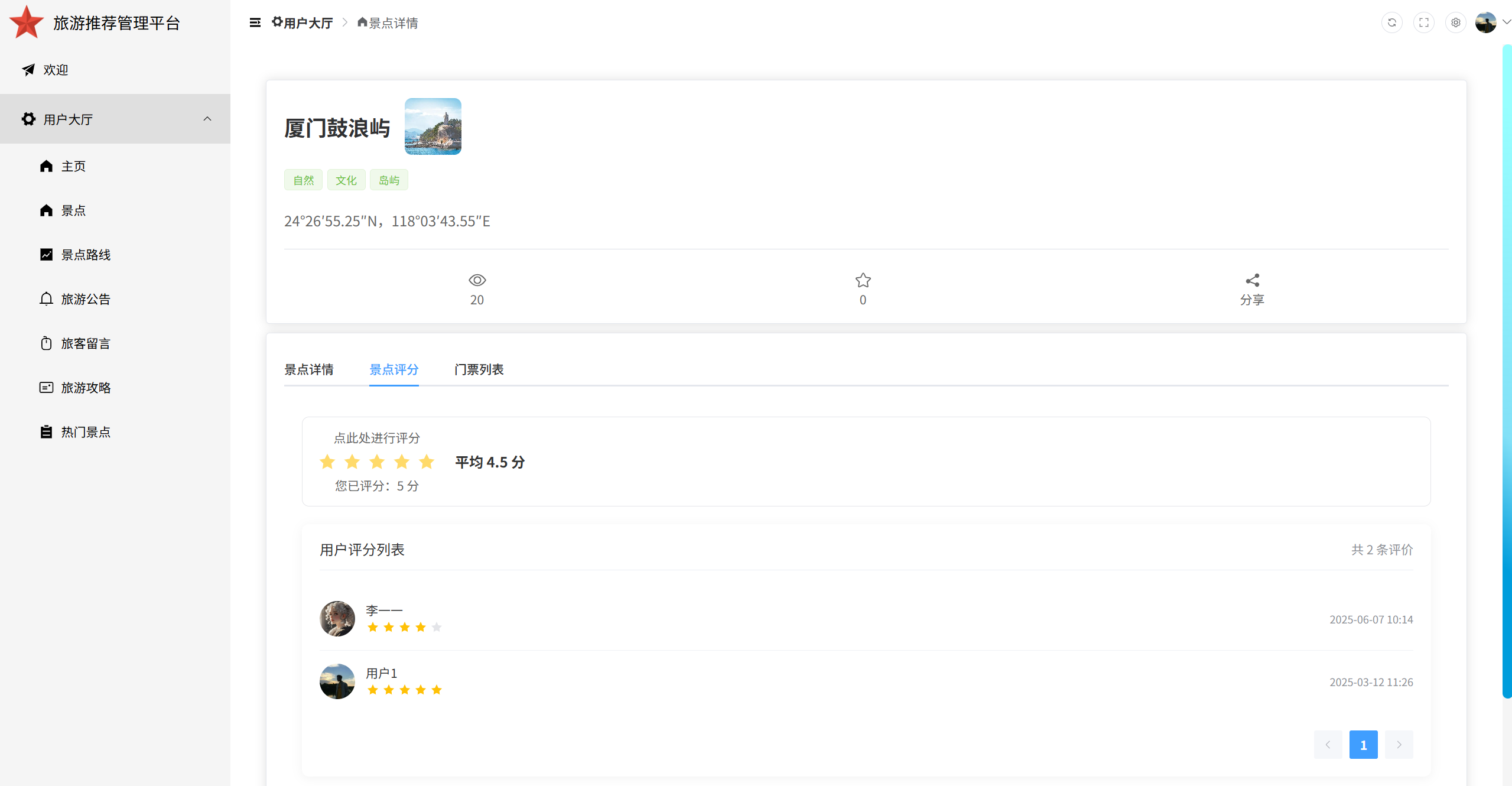The image size is (1512, 786).
Task: Open 景点路线 chart menu item
Action: [85, 255]
